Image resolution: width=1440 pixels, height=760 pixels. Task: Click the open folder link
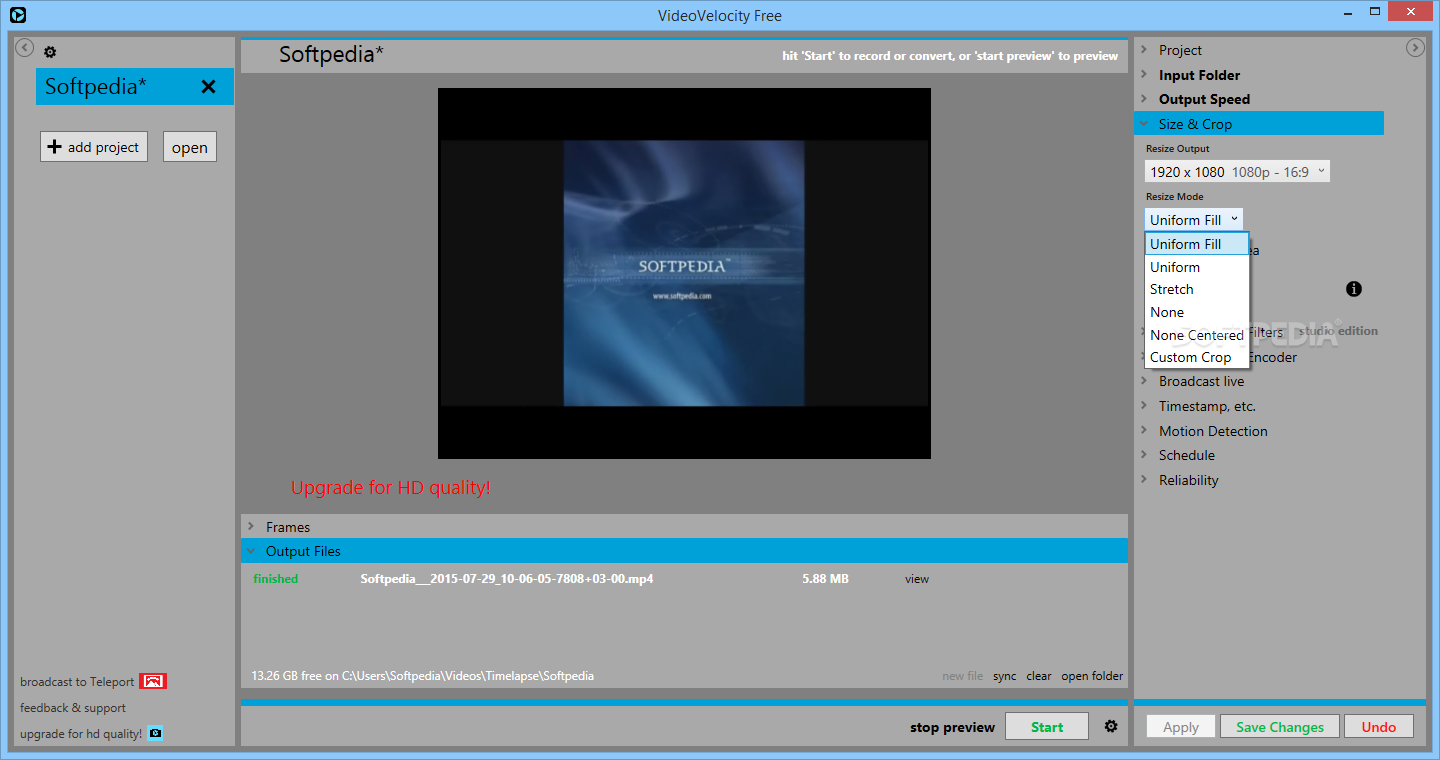click(x=1092, y=676)
